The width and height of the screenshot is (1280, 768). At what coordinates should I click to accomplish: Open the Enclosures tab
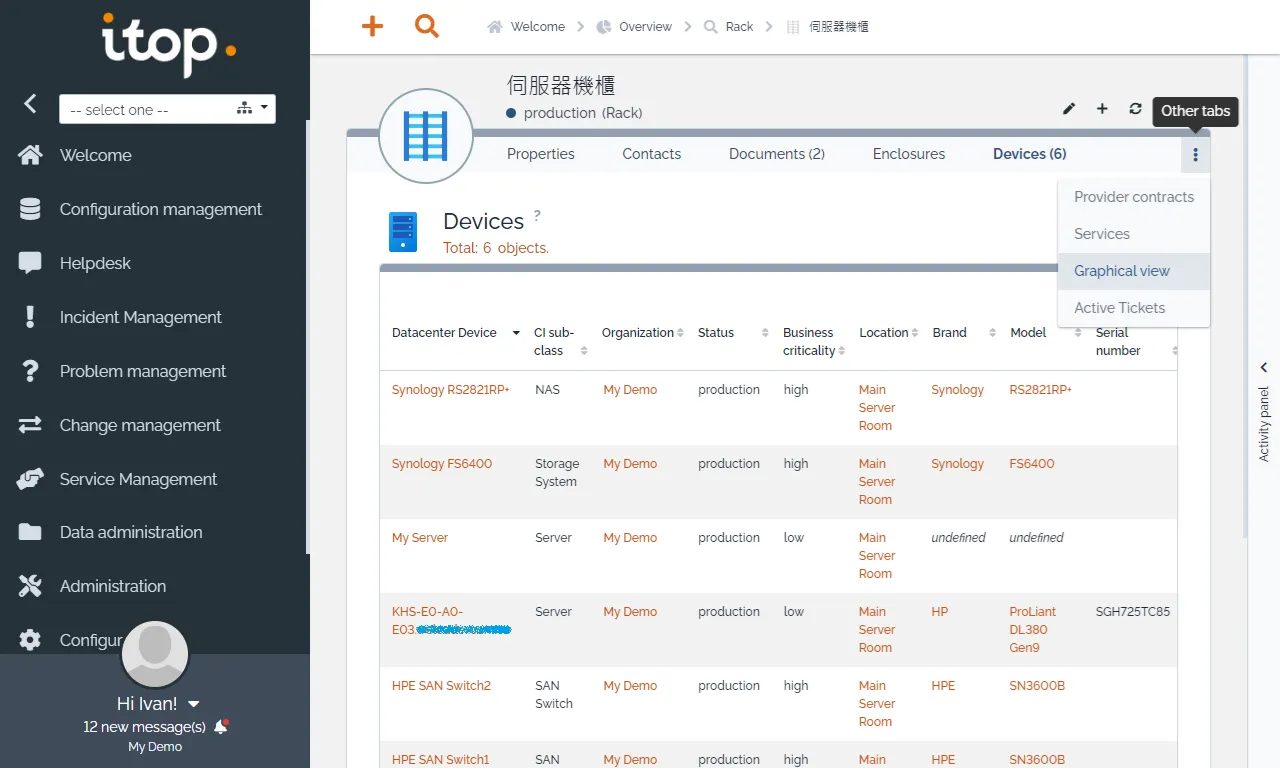pos(909,154)
